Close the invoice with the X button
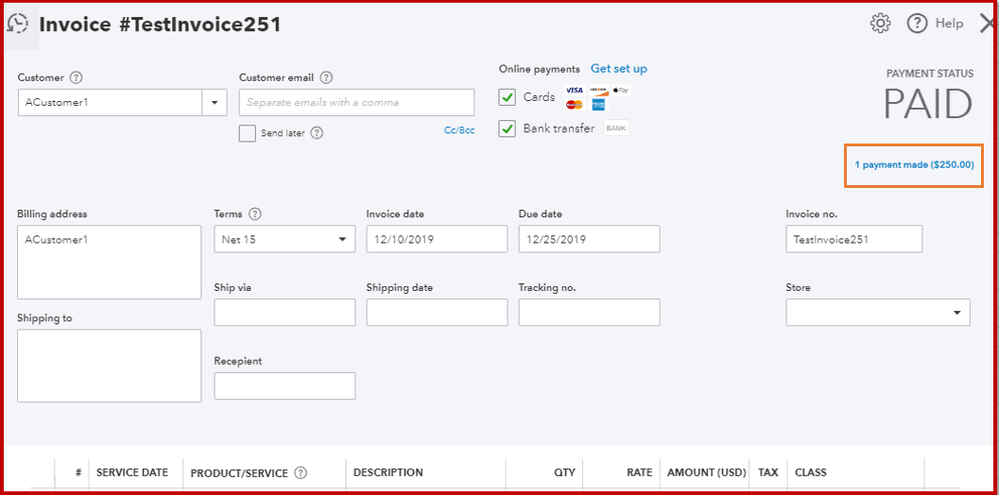Viewport: 999px width, 495px height. point(987,24)
